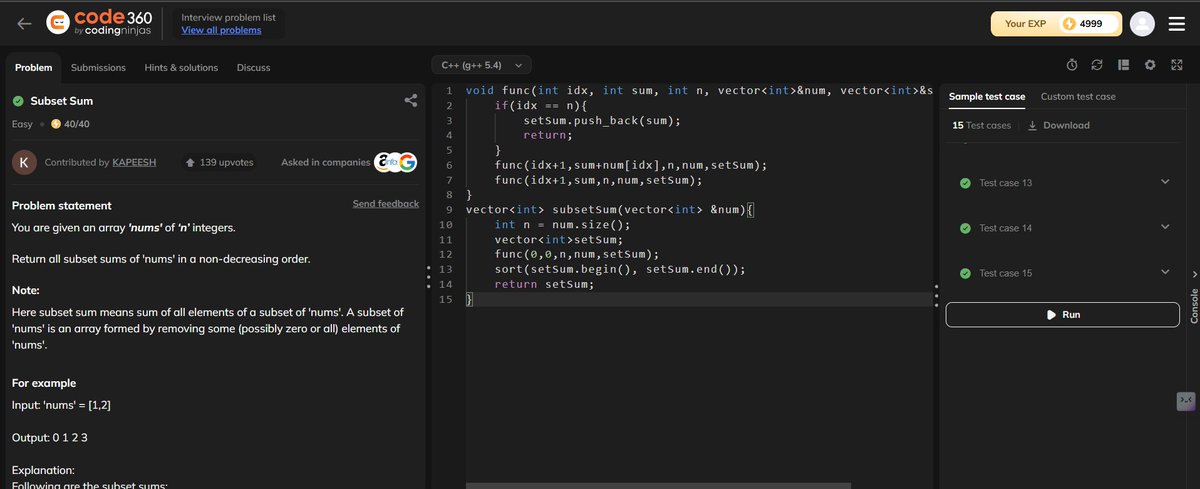
Task: Open the Discuss tab
Action: point(253,67)
